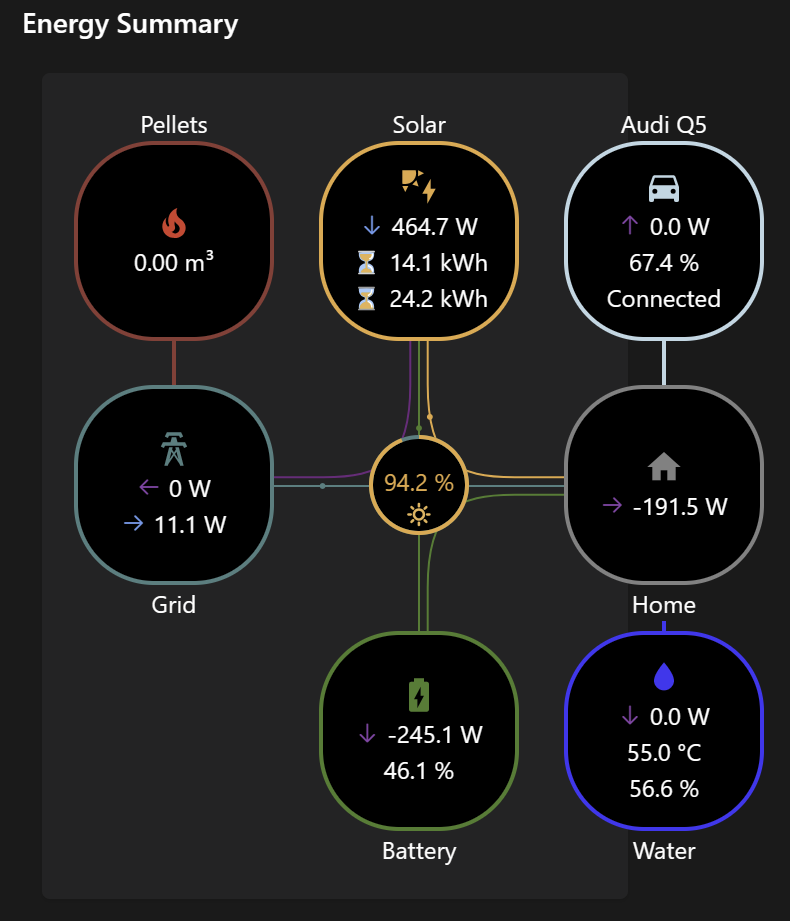This screenshot has height=921, width=790.
Task: Click the Home consumption -191.5 W value
Action: point(679,506)
